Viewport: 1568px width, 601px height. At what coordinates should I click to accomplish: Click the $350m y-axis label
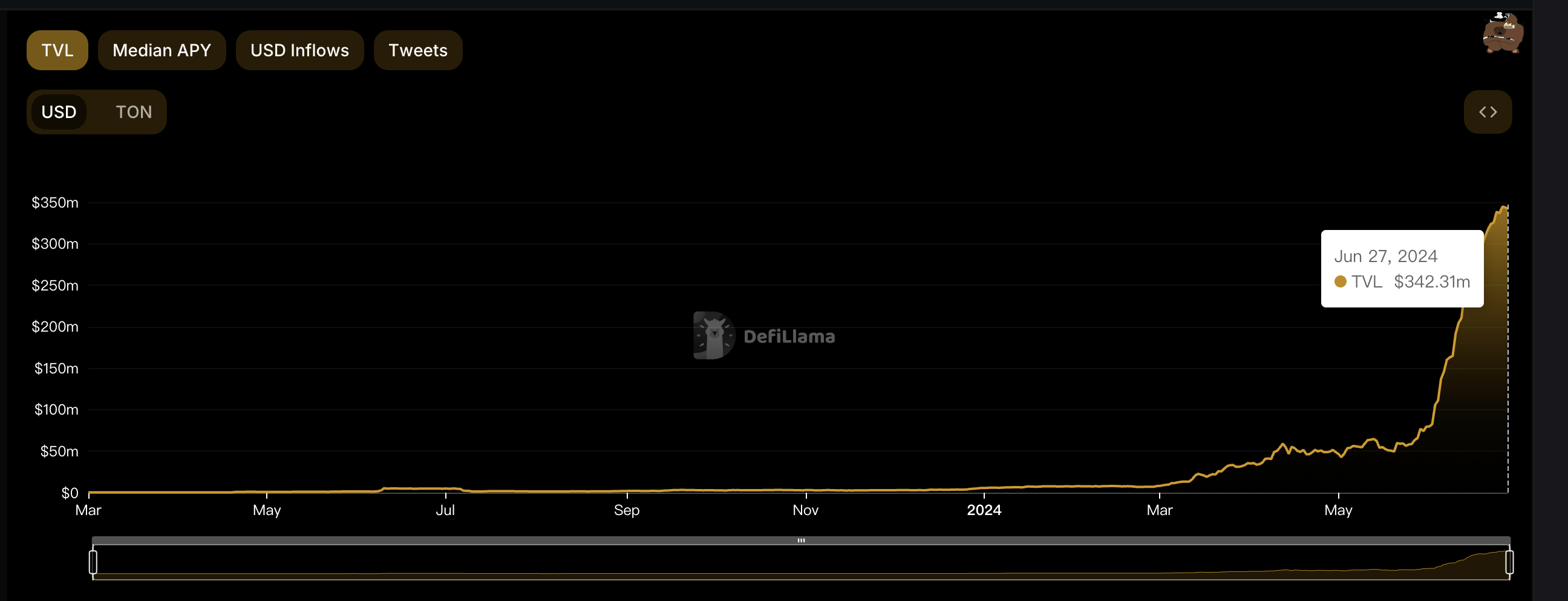click(55, 203)
